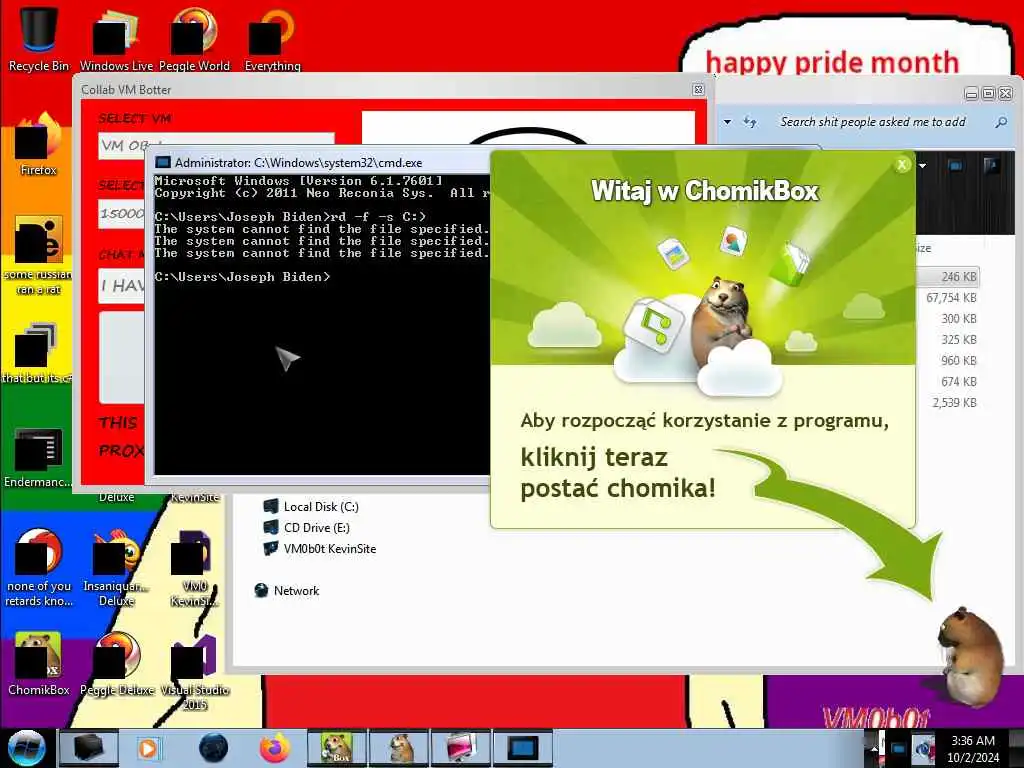Switch to the pink monitor taskbar button
Screen dimensions: 1024x768
pos(460,748)
